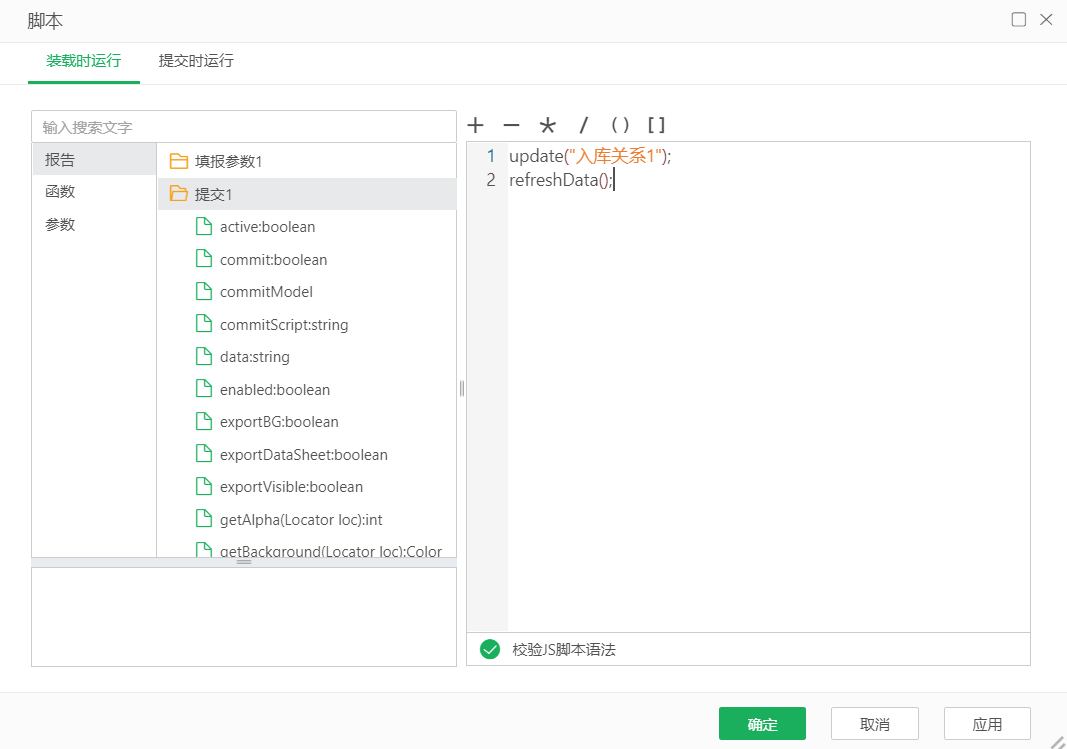The width and height of the screenshot is (1067, 749).
Task: Insert the divide slash operator
Action: click(x=583, y=125)
